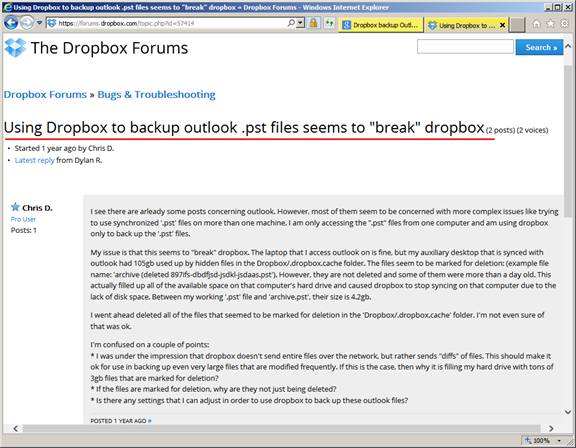The width and height of the screenshot is (576, 448).
Task: Click the browser Forward arrow button
Action: (x=27, y=23)
